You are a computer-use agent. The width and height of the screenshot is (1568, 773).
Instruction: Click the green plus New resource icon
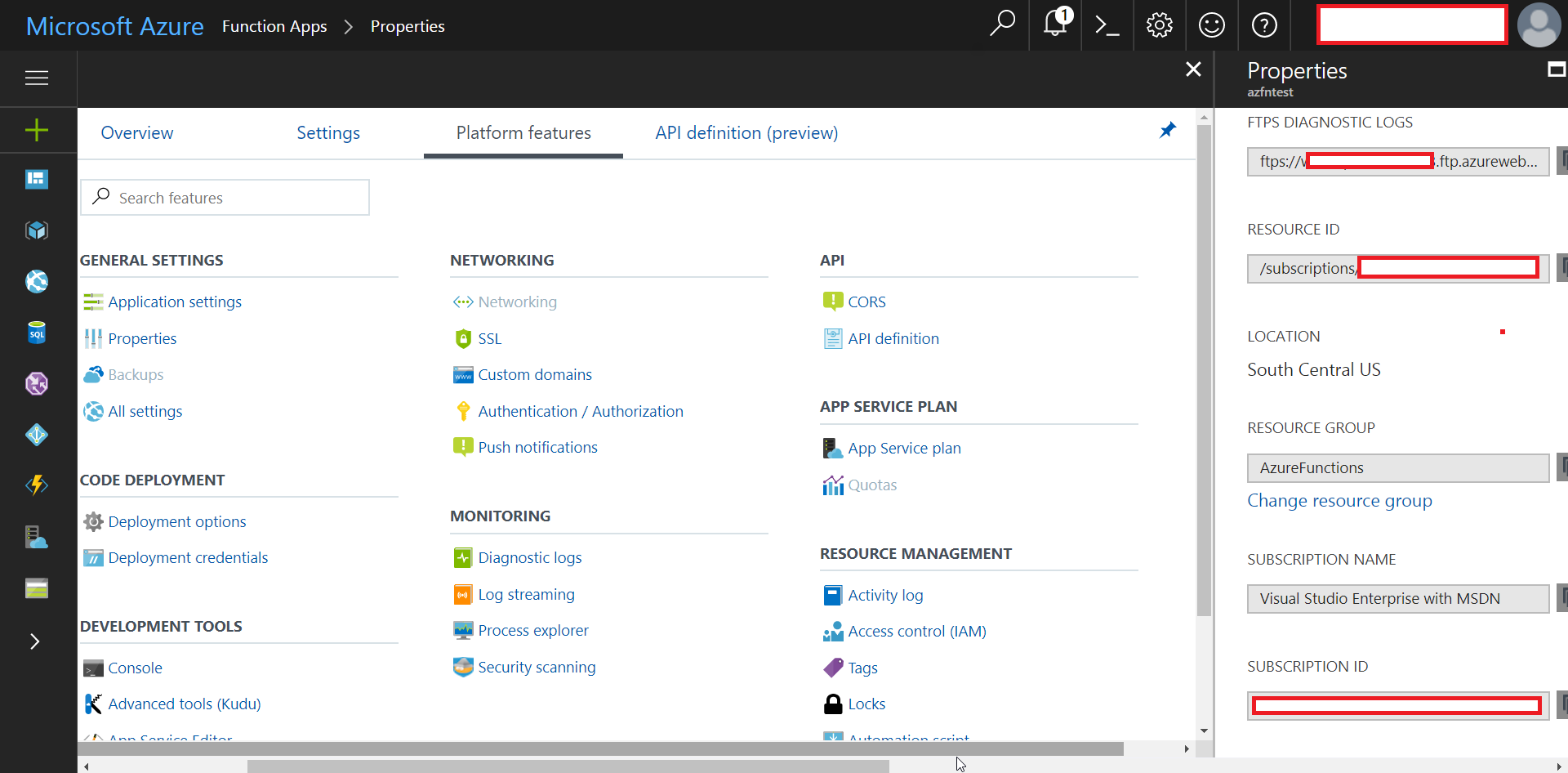click(x=37, y=129)
